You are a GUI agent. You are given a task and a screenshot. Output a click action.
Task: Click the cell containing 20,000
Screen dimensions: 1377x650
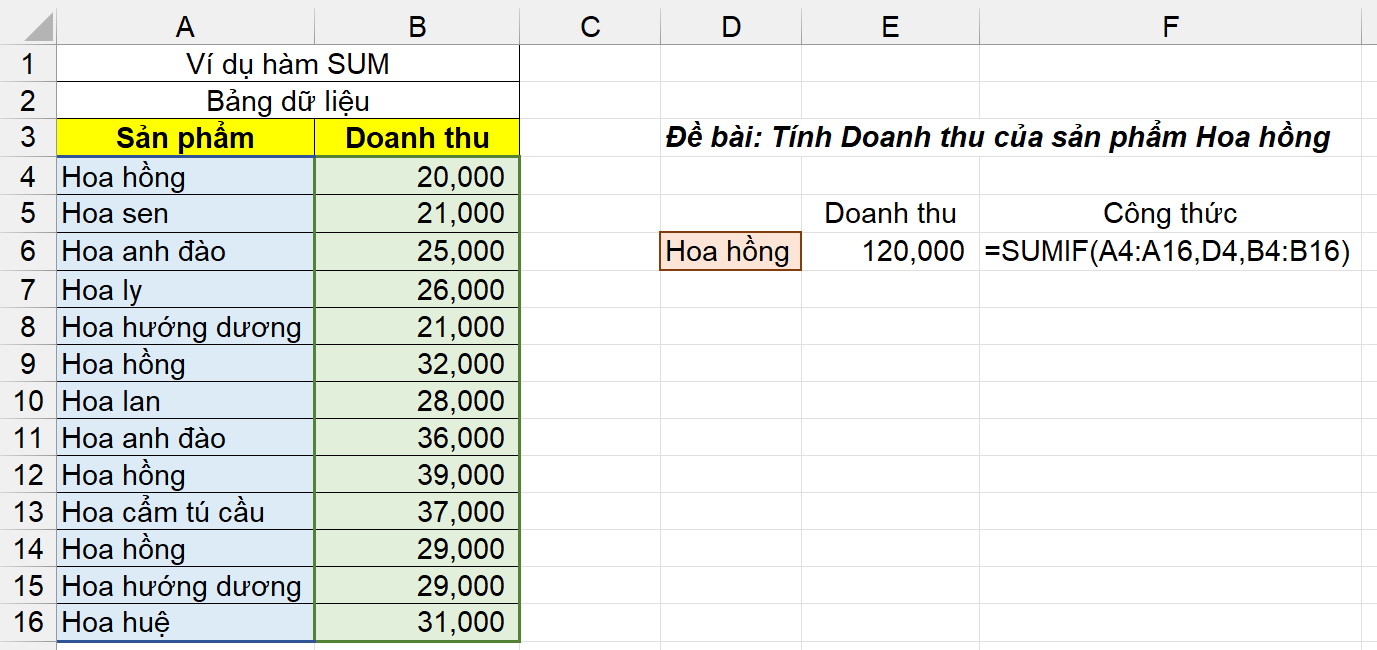tap(417, 177)
